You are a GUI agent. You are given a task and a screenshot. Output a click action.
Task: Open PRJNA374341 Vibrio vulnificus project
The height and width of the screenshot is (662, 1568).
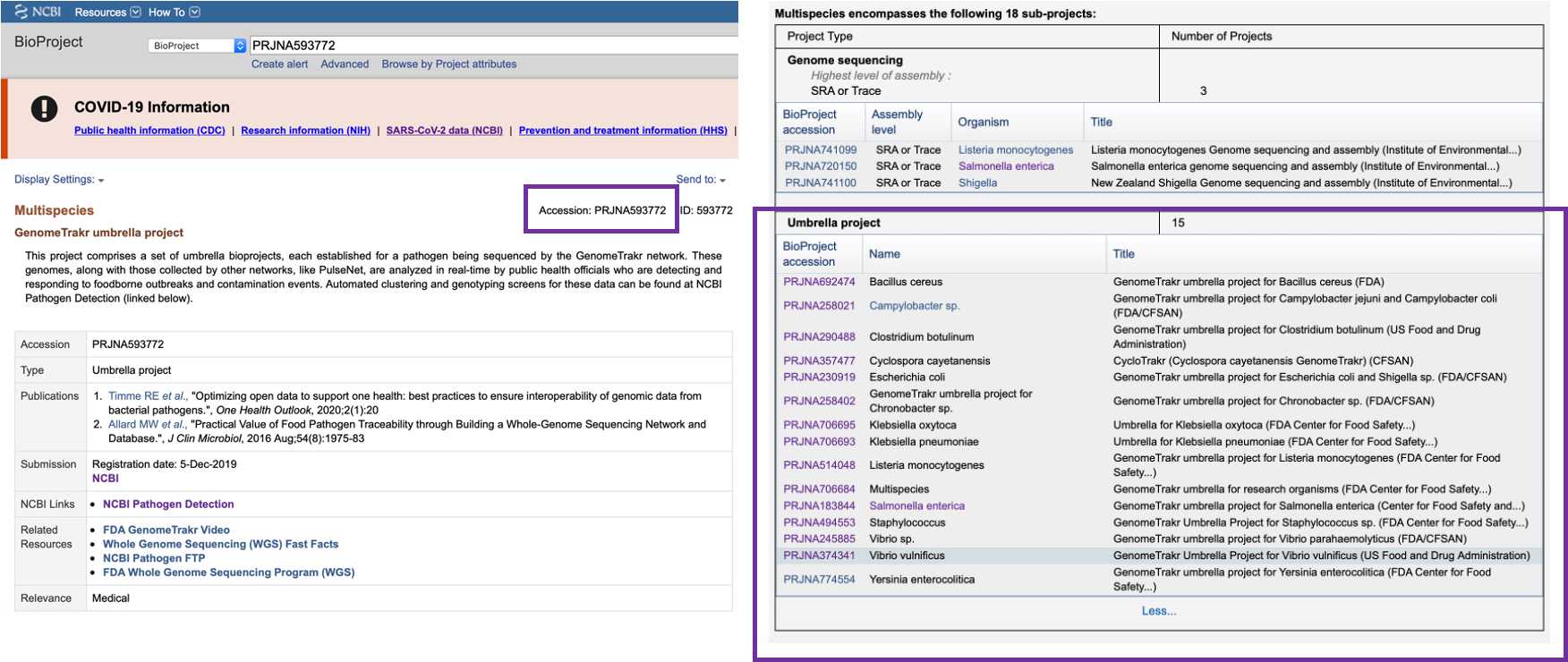819,556
